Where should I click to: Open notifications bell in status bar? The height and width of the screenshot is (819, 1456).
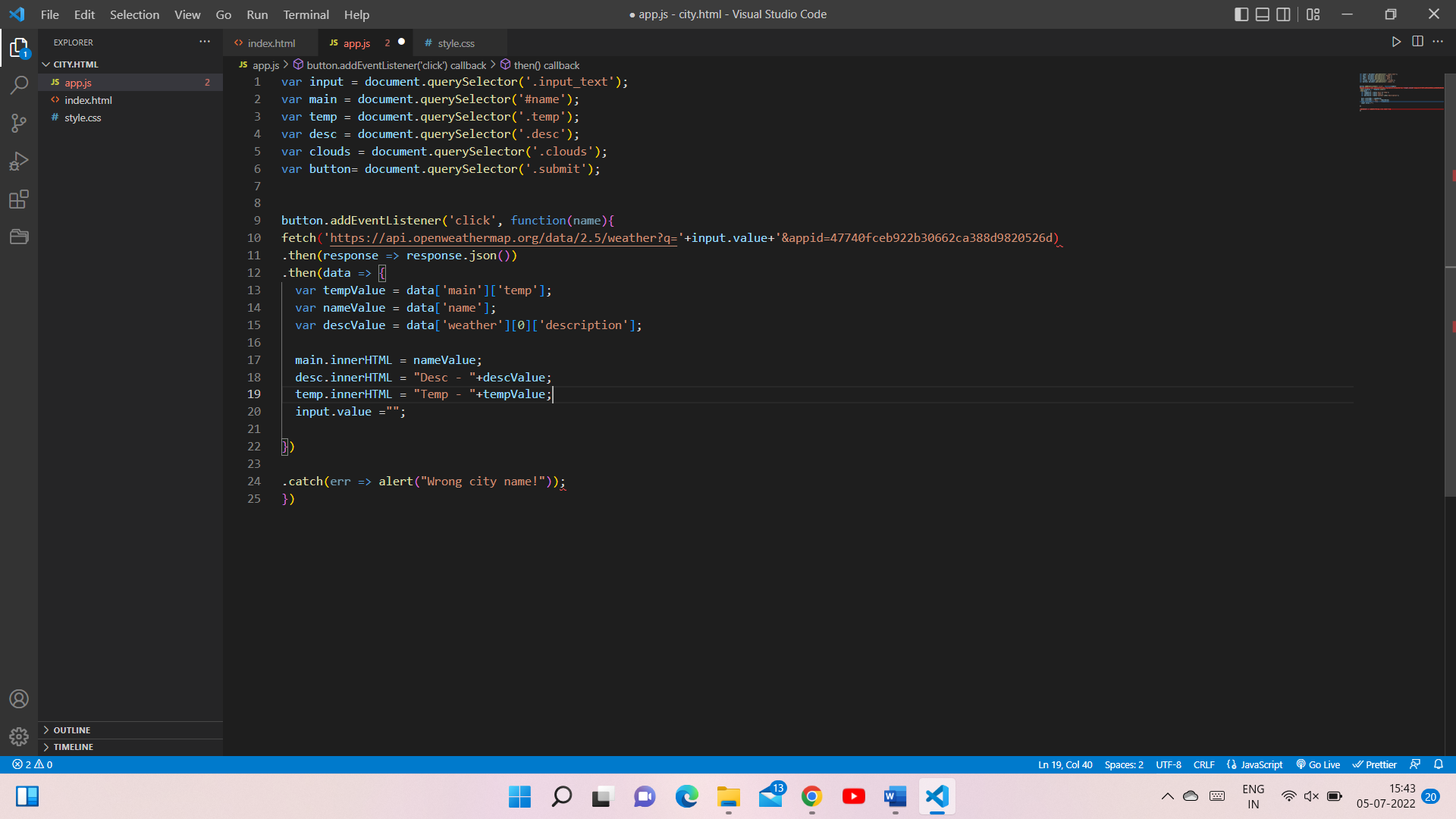tap(1439, 764)
